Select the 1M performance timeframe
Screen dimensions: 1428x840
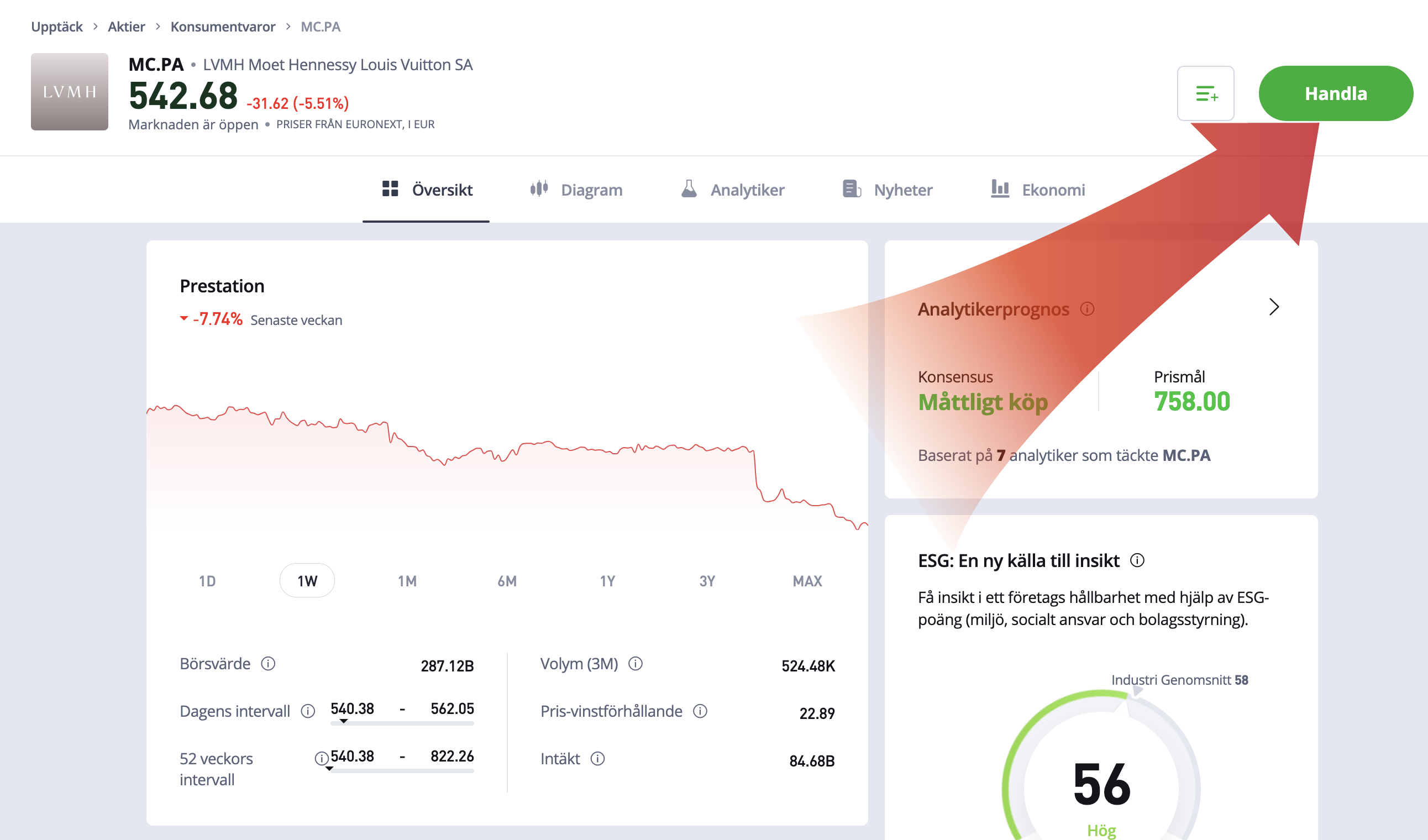click(407, 580)
